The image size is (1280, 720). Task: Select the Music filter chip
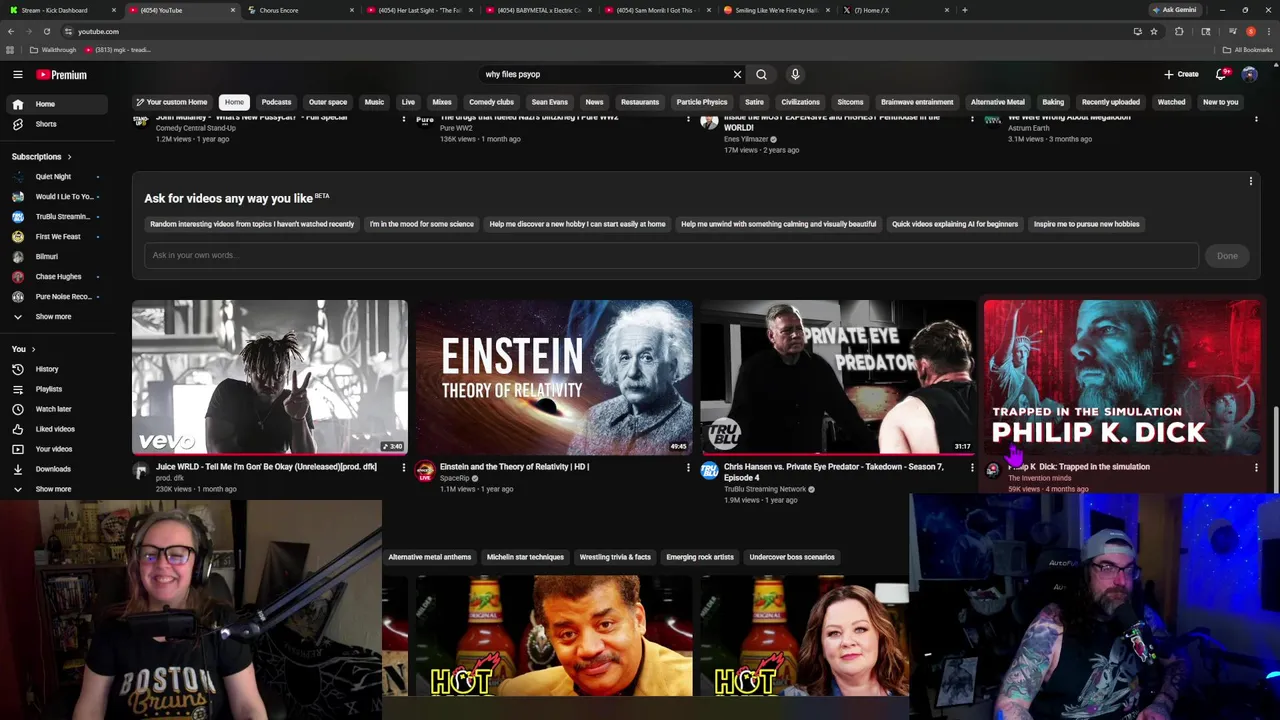click(374, 102)
